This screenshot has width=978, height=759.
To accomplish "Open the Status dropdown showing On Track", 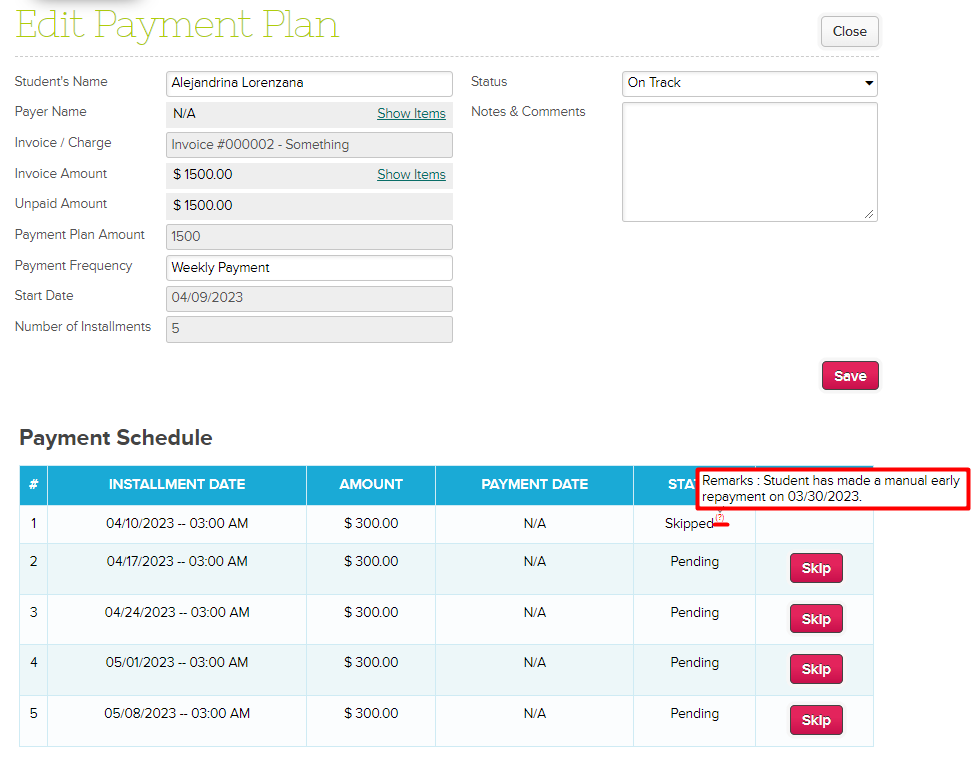I will (x=749, y=83).
